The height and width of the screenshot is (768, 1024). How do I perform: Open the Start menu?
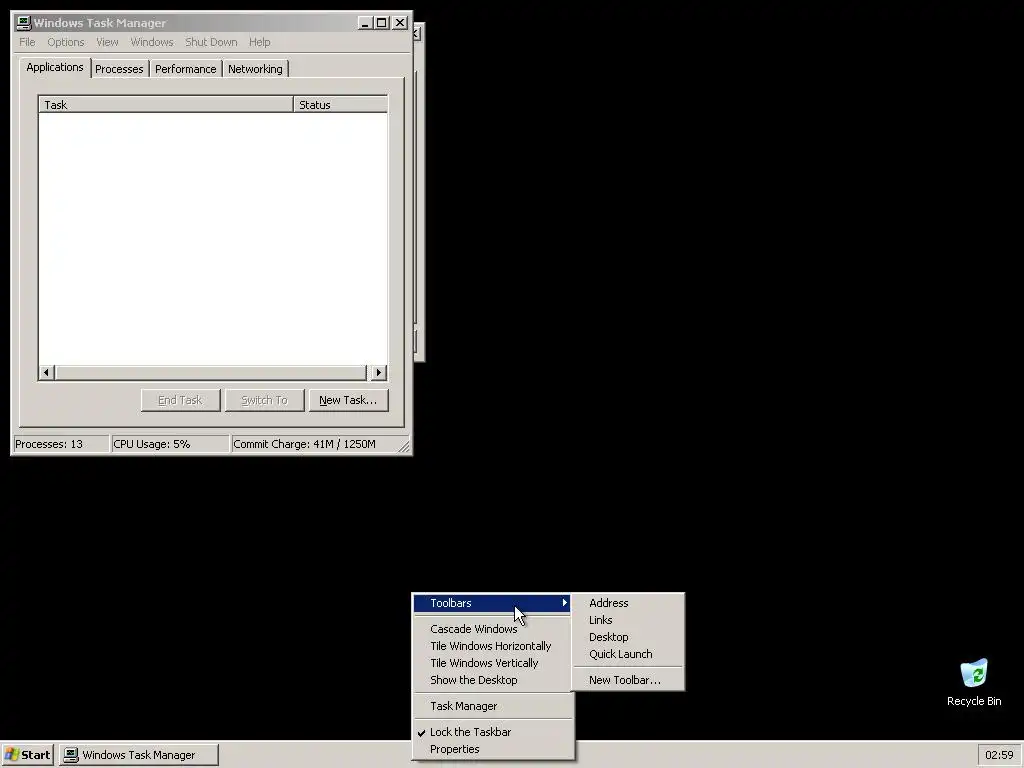pos(27,755)
